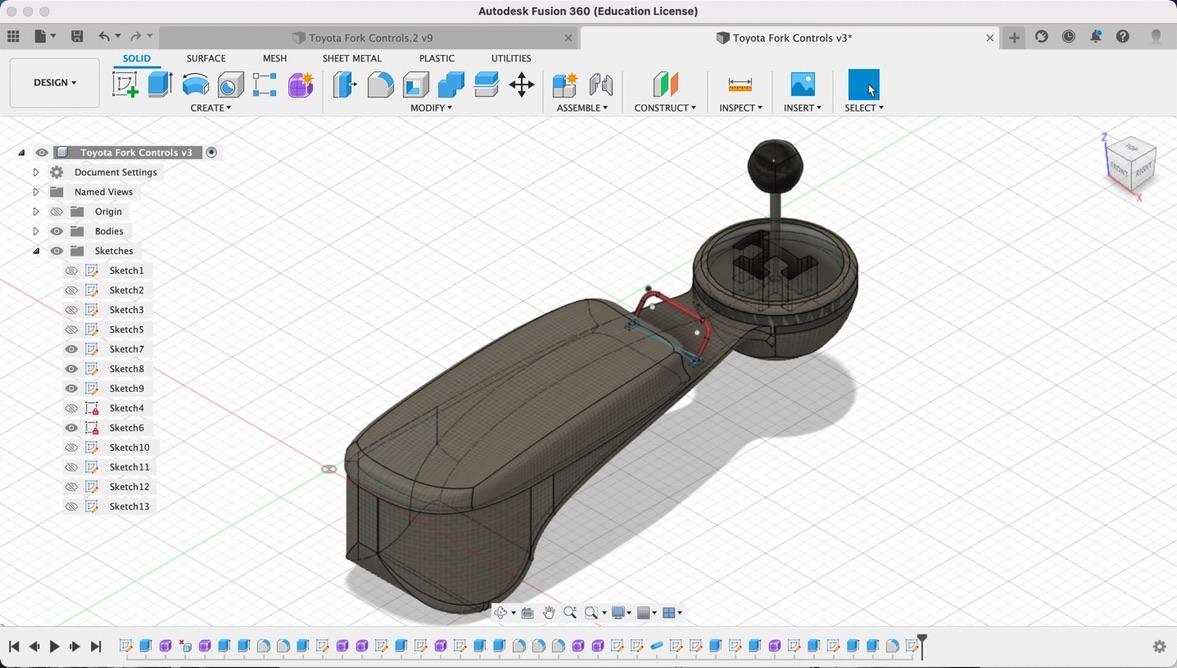Open timeline settings gear icon
This screenshot has height=668, width=1177.
pos(1160,646)
